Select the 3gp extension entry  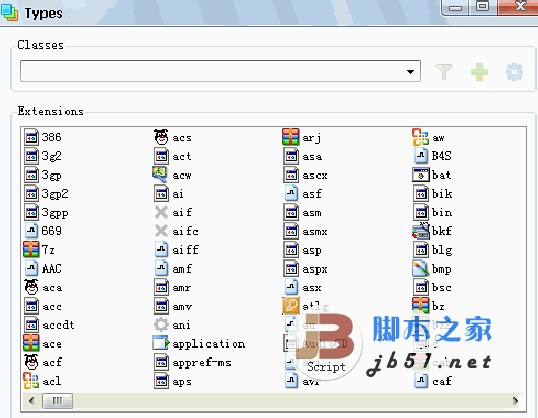43,175
